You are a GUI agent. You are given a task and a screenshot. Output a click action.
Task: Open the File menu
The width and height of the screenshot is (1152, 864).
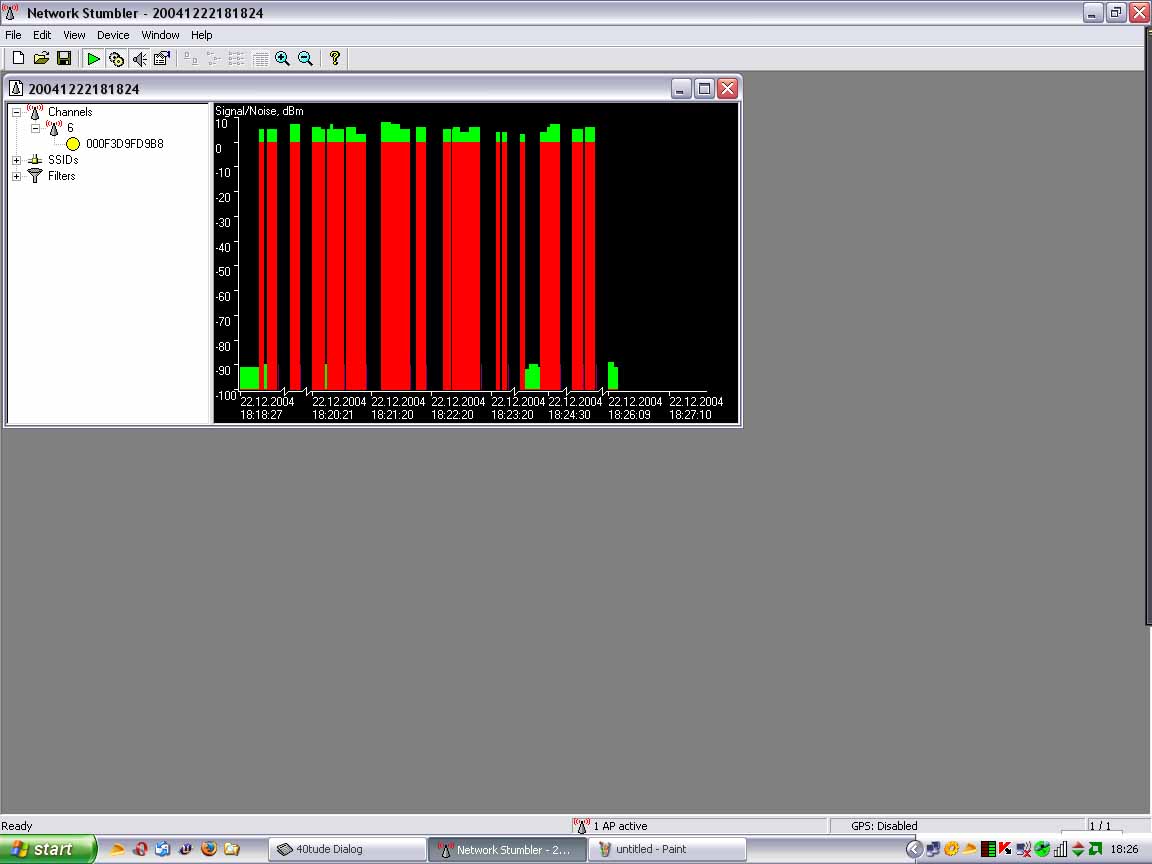[13, 35]
